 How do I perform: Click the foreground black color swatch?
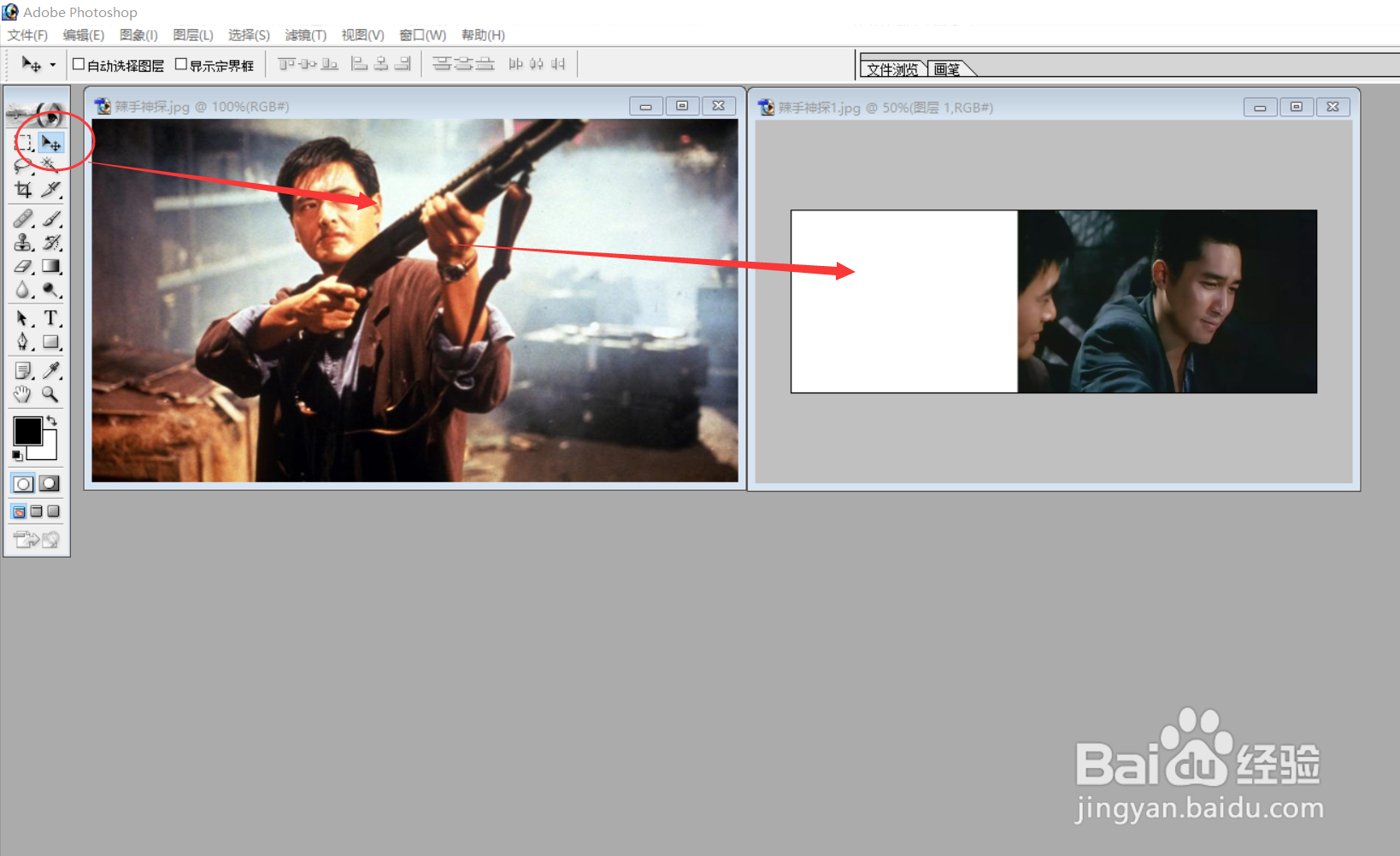(27, 431)
